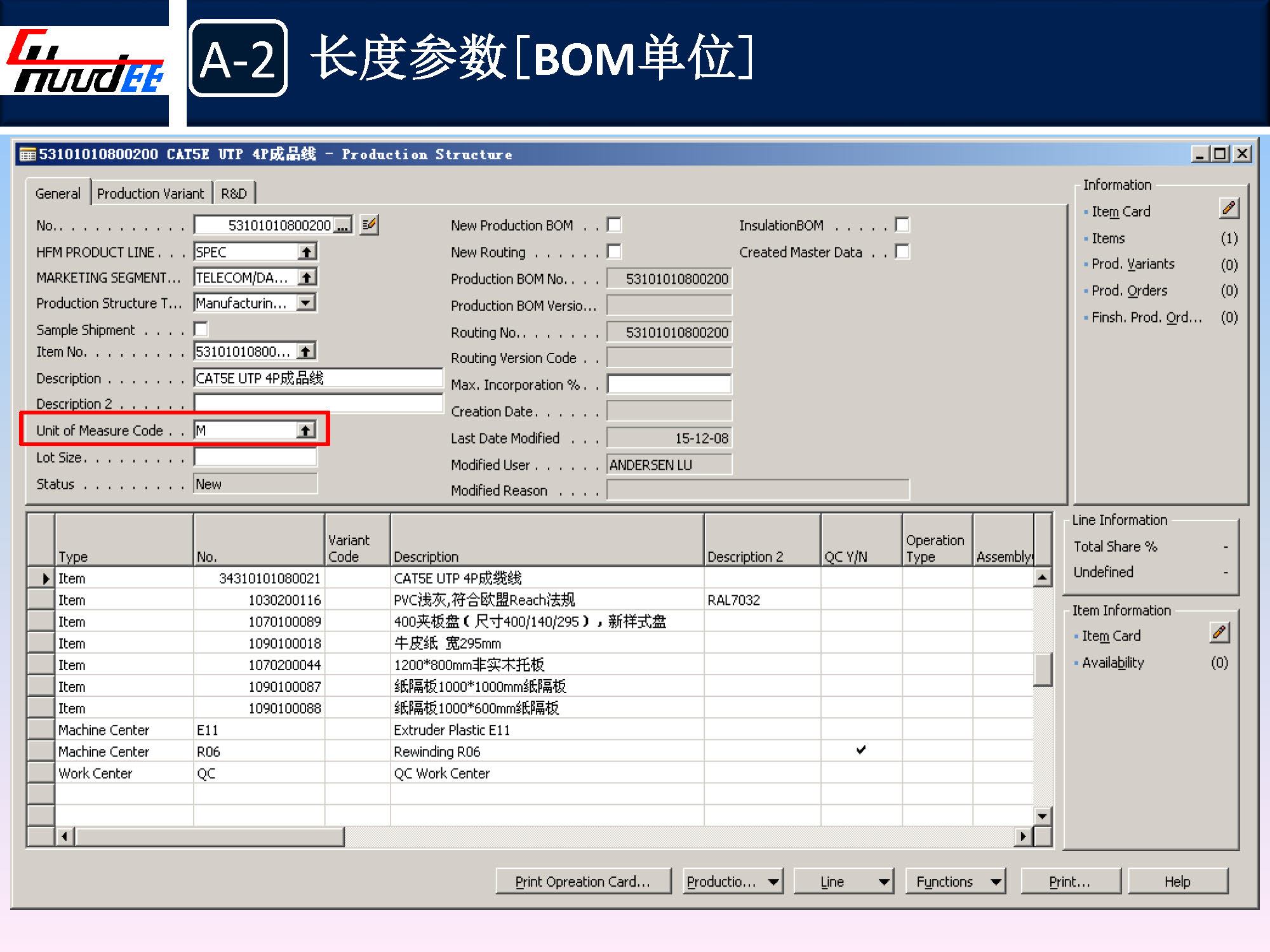
Task: Click the table's horizontal scrollbar thumb
Action: [210, 836]
